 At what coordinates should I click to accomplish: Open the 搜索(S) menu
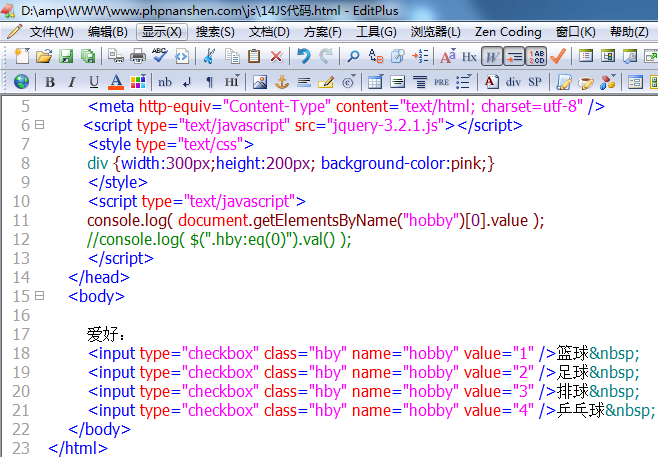click(x=215, y=32)
